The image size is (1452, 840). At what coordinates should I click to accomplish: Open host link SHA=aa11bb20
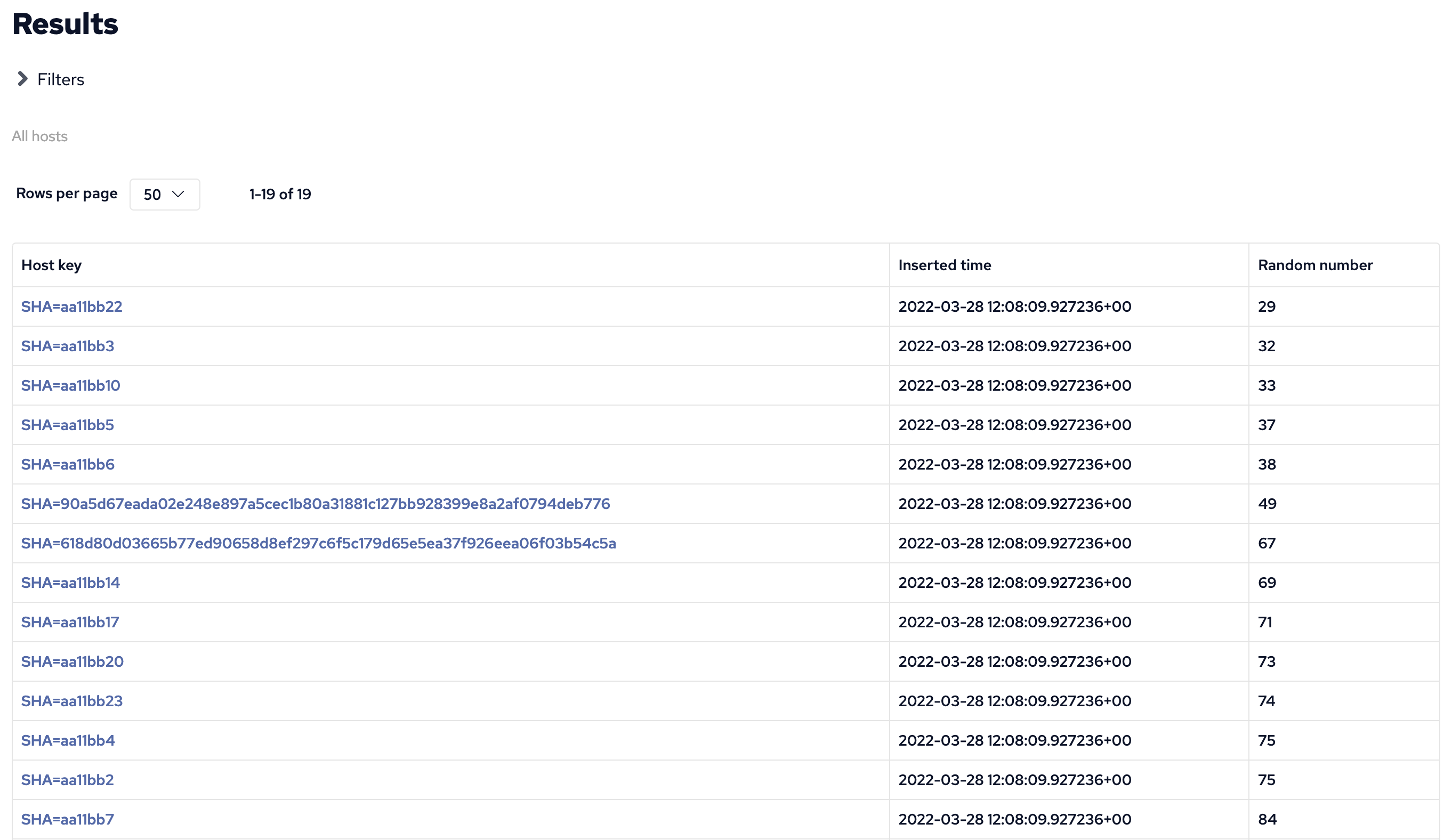click(x=72, y=662)
